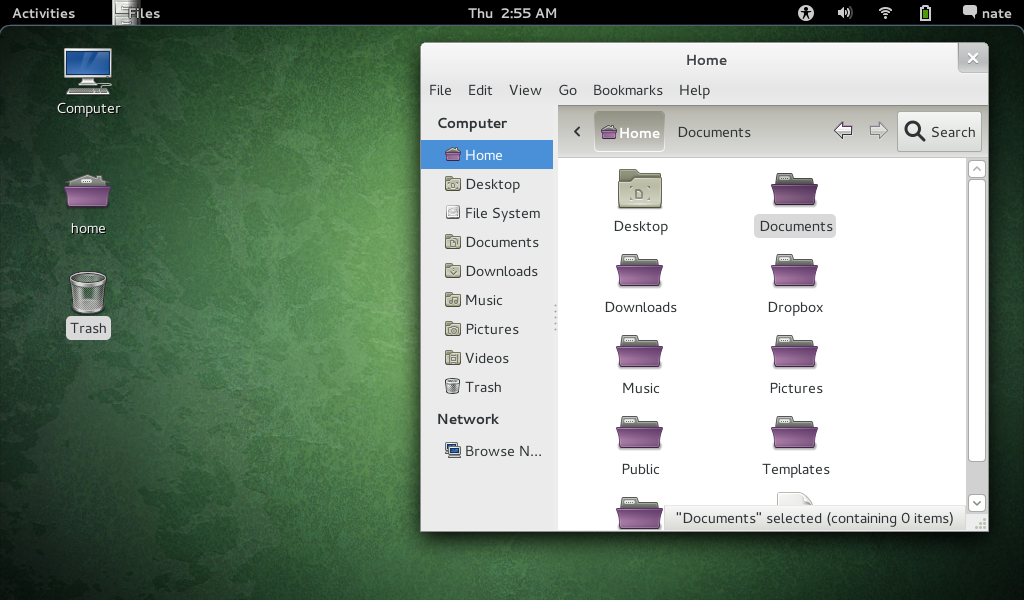Click Documents in the path bar
This screenshot has width=1024, height=600.
point(714,132)
